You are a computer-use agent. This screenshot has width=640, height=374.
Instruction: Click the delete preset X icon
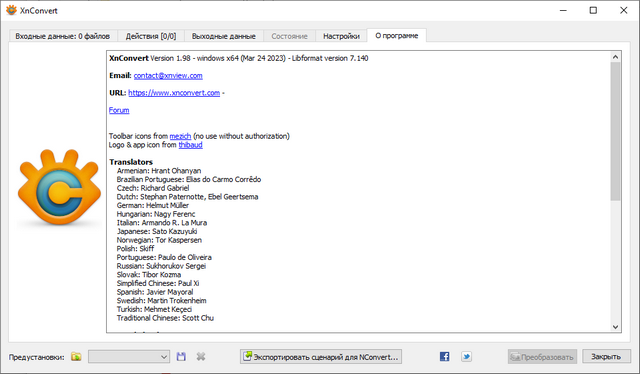click(200, 356)
